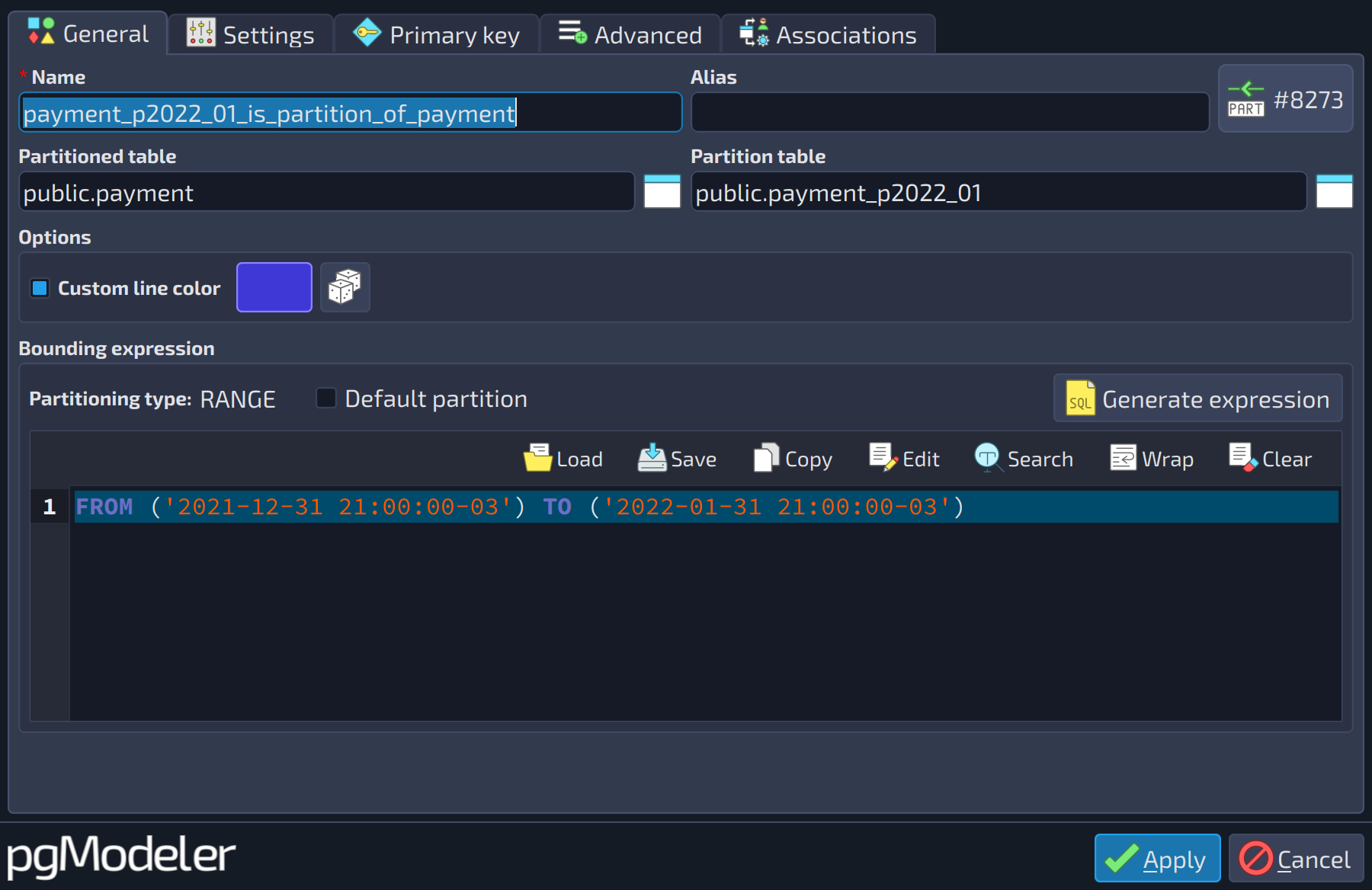
Task: Edit the expression in external editor
Action: click(x=904, y=459)
